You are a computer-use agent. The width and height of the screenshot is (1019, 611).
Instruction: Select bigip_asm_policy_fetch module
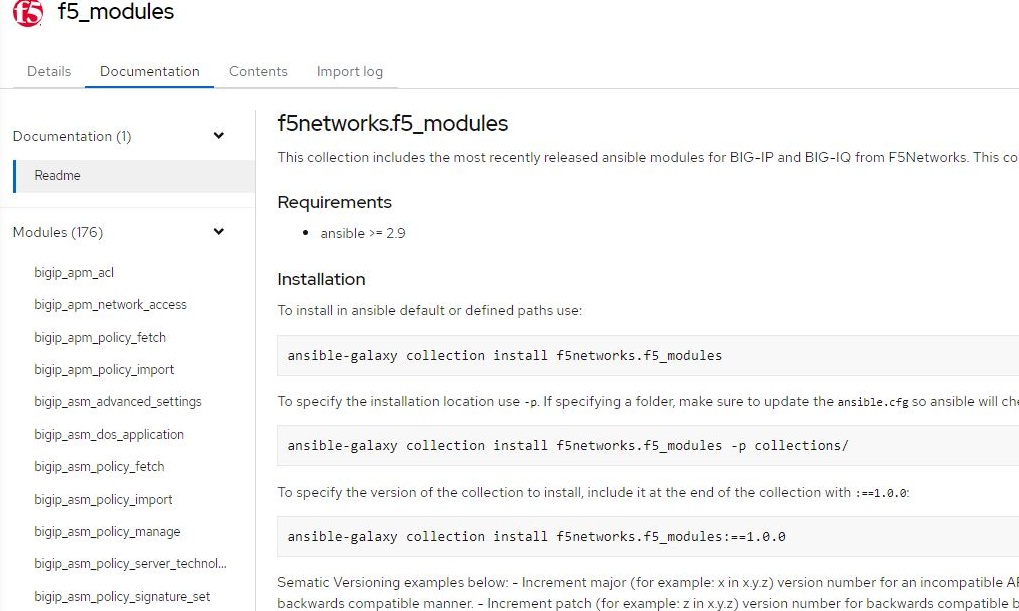[99, 466]
